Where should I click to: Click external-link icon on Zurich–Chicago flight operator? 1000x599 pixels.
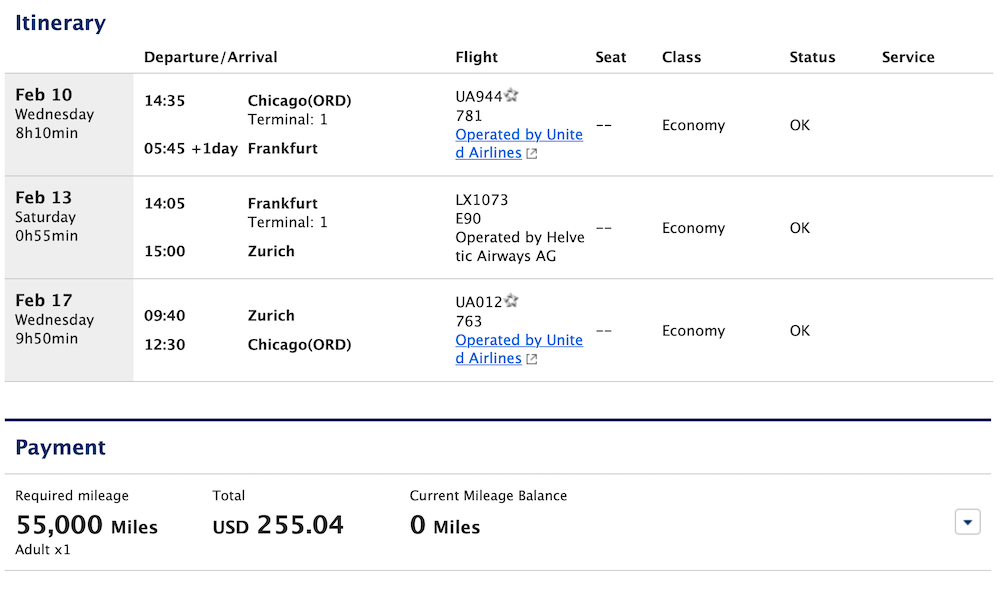pyautogui.click(x=532, y=359)
